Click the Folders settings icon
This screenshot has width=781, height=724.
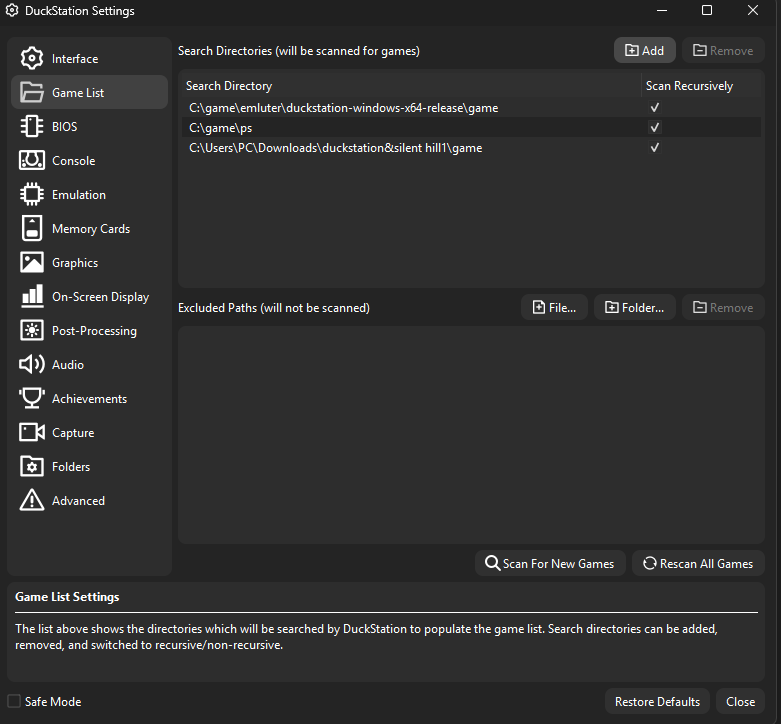(32, 467)
